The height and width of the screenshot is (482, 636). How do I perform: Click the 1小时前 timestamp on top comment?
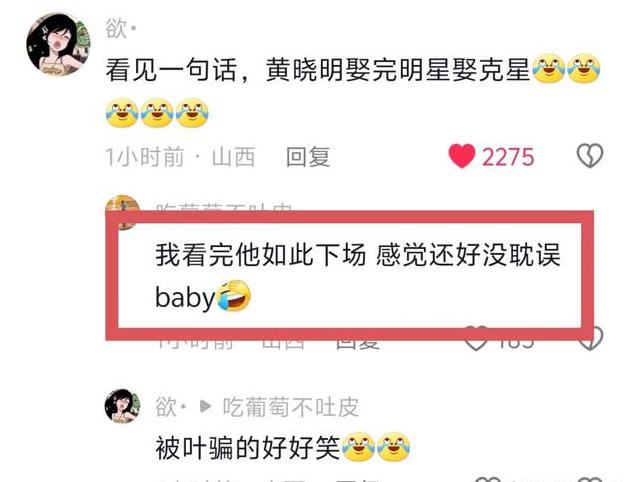coord(145,157)
